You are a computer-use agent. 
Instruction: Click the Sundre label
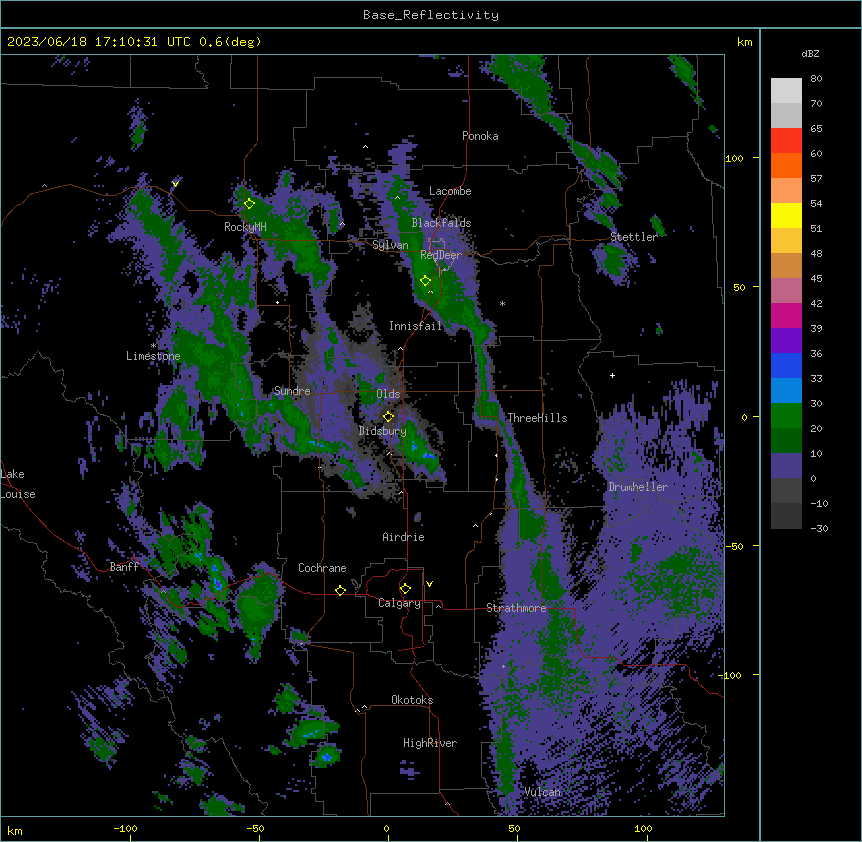click(x=292, y=391)
